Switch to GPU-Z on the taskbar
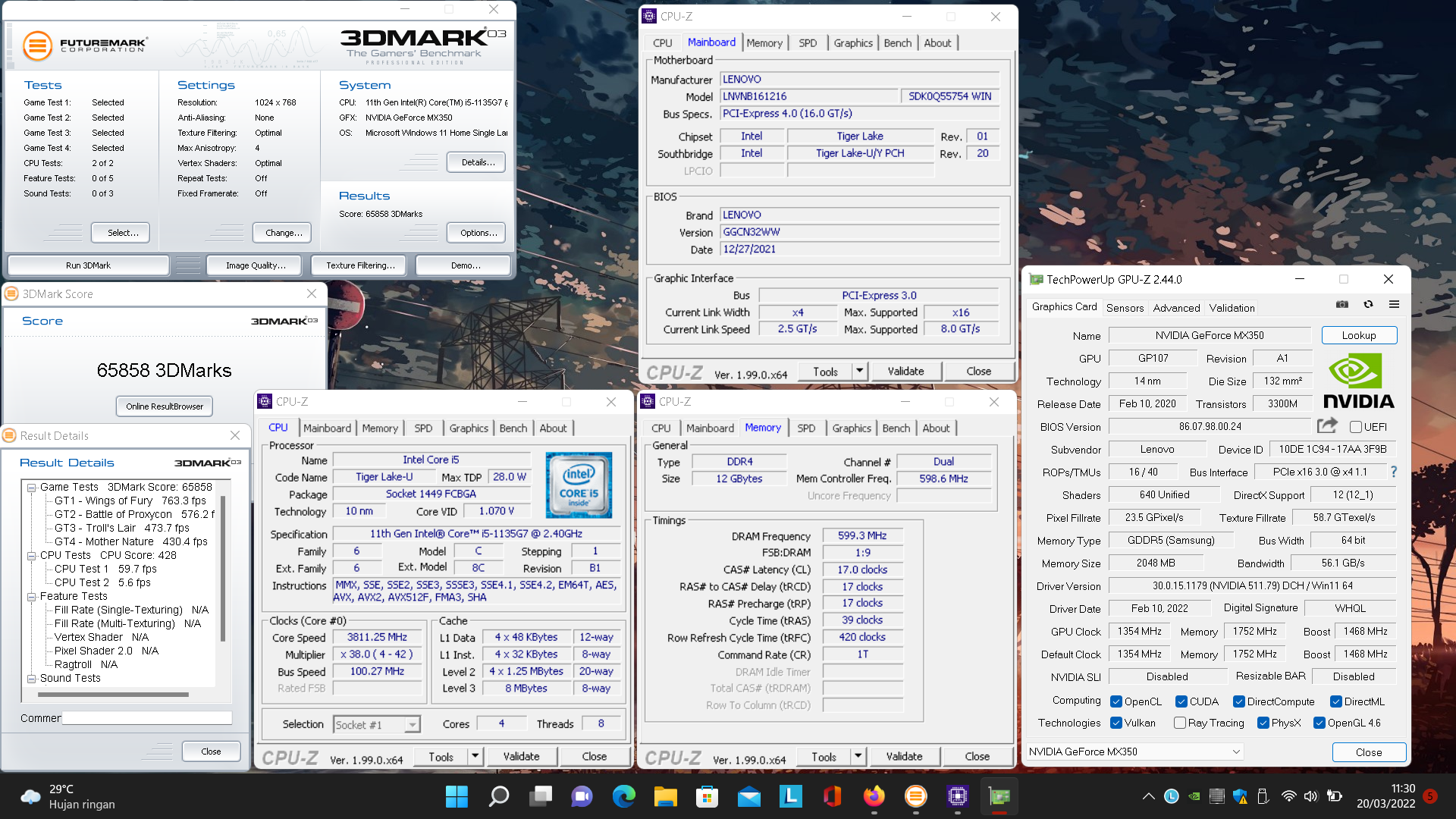The height and width of the screenshot is (819, 1456). pos(999,796)
